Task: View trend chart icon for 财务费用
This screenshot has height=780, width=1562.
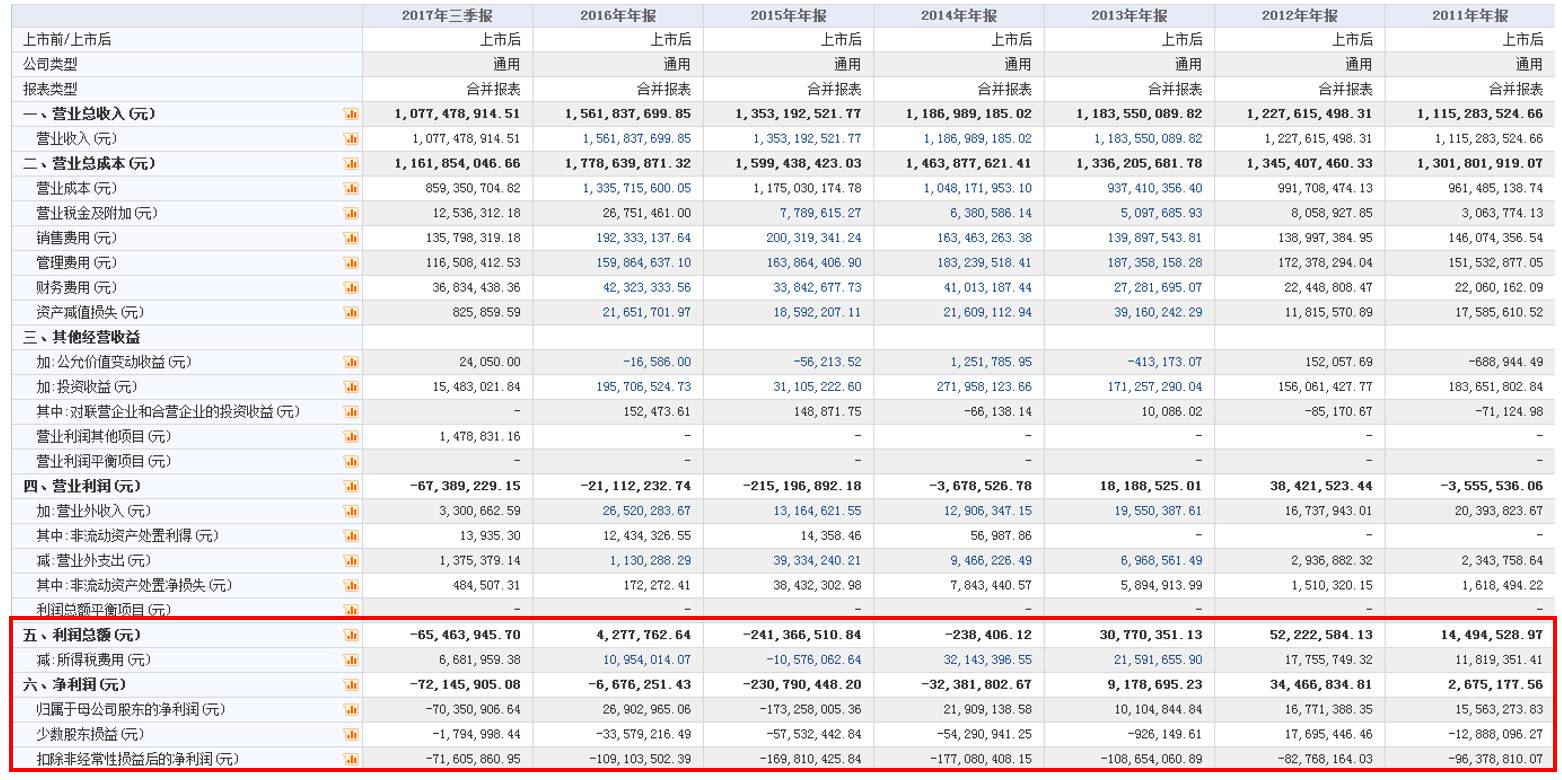Action: click(351, 288)
